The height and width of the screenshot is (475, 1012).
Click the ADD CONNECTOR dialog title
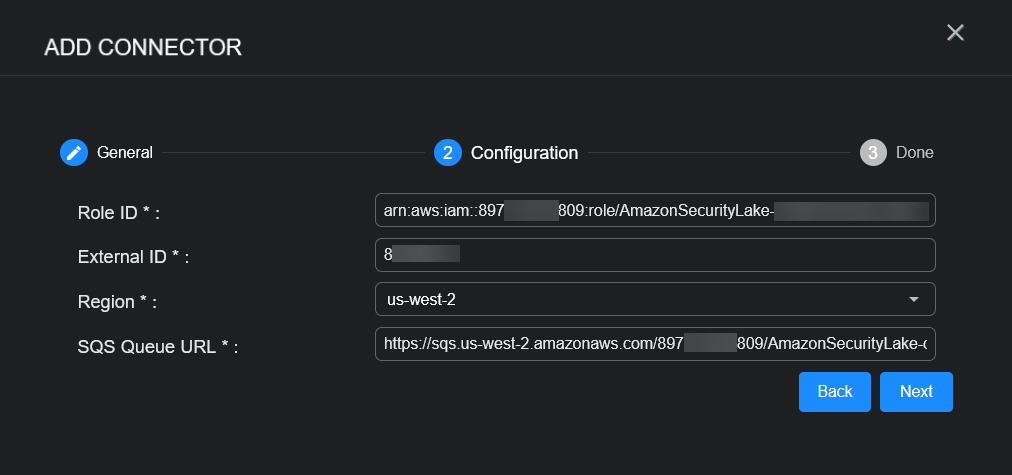click(x=143, y=47)
